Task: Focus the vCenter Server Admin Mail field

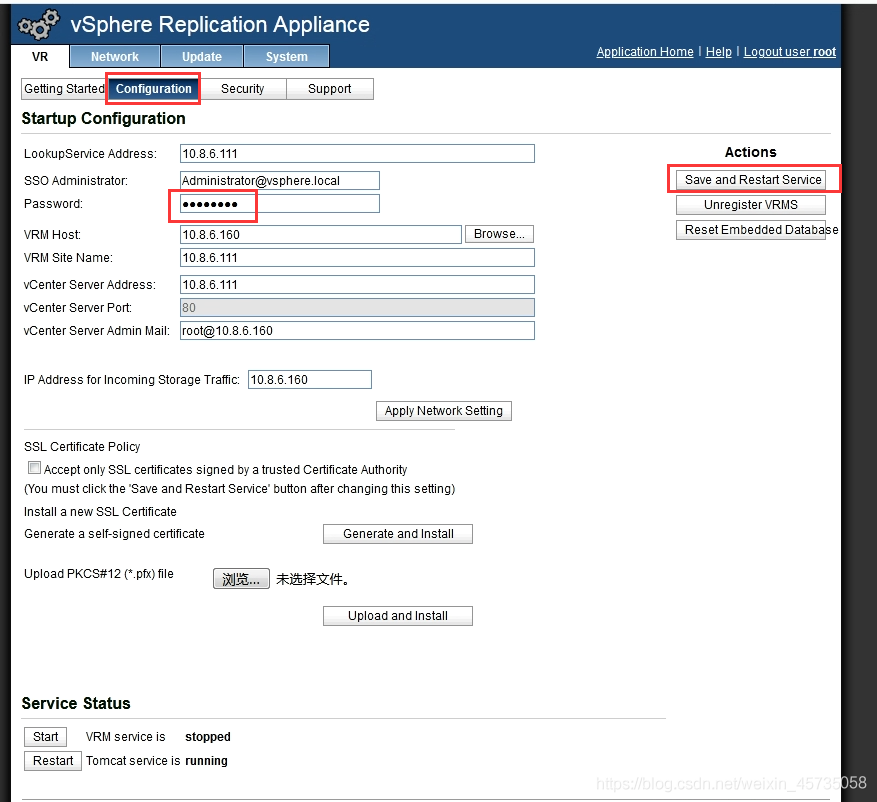Action: point(357,331)
